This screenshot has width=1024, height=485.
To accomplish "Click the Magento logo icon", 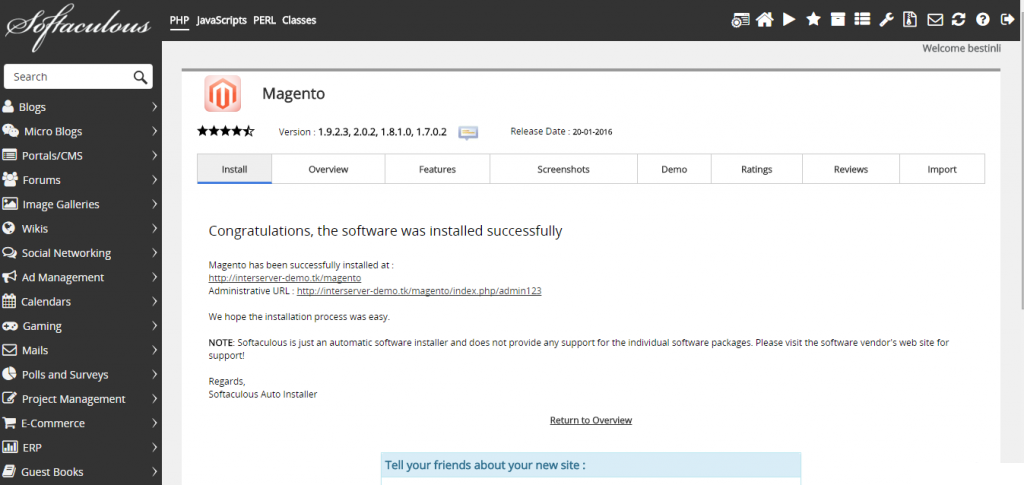I will (x=223, y=93).
